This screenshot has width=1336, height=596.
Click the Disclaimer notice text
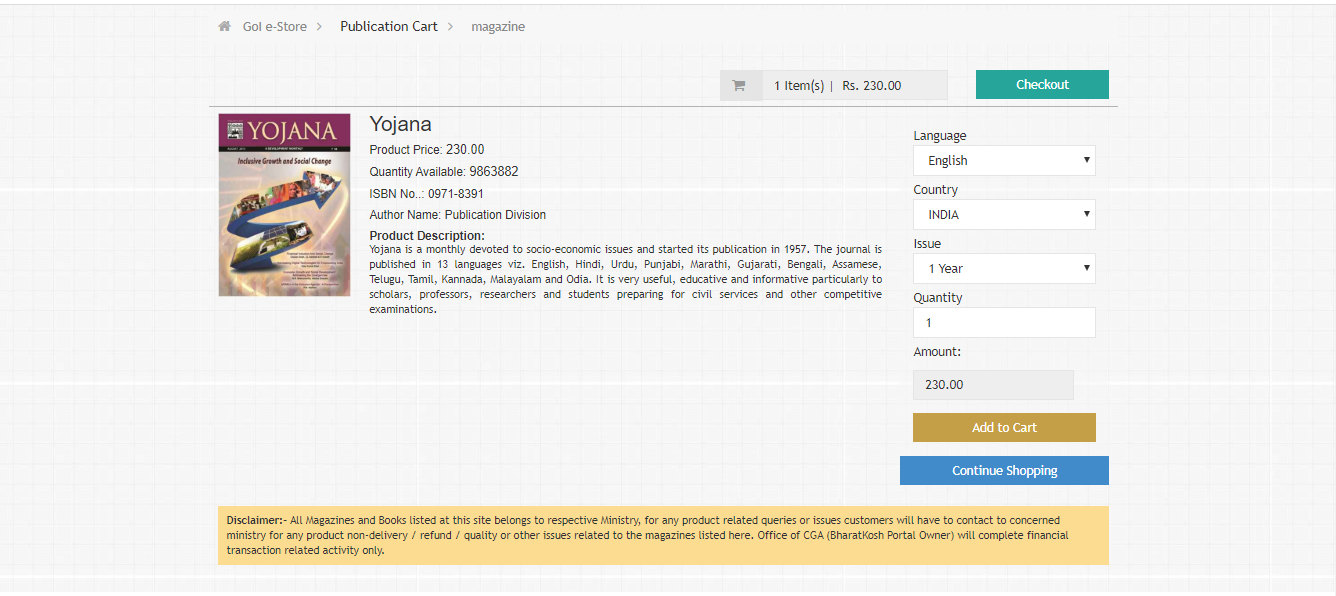[x=663, y=535]
